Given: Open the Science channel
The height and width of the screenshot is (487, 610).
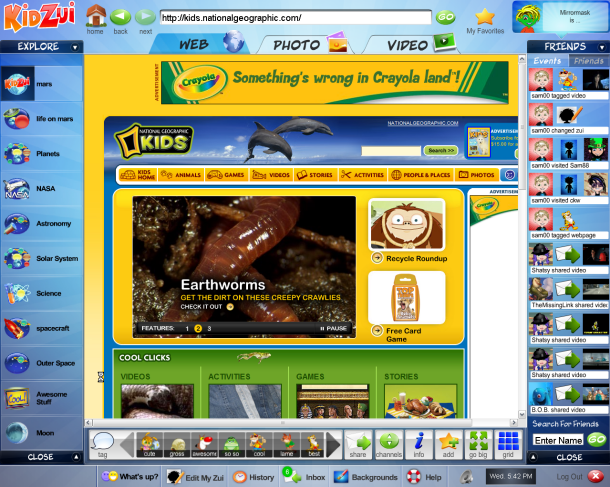Looking at the screenshot, I should 42,293.
